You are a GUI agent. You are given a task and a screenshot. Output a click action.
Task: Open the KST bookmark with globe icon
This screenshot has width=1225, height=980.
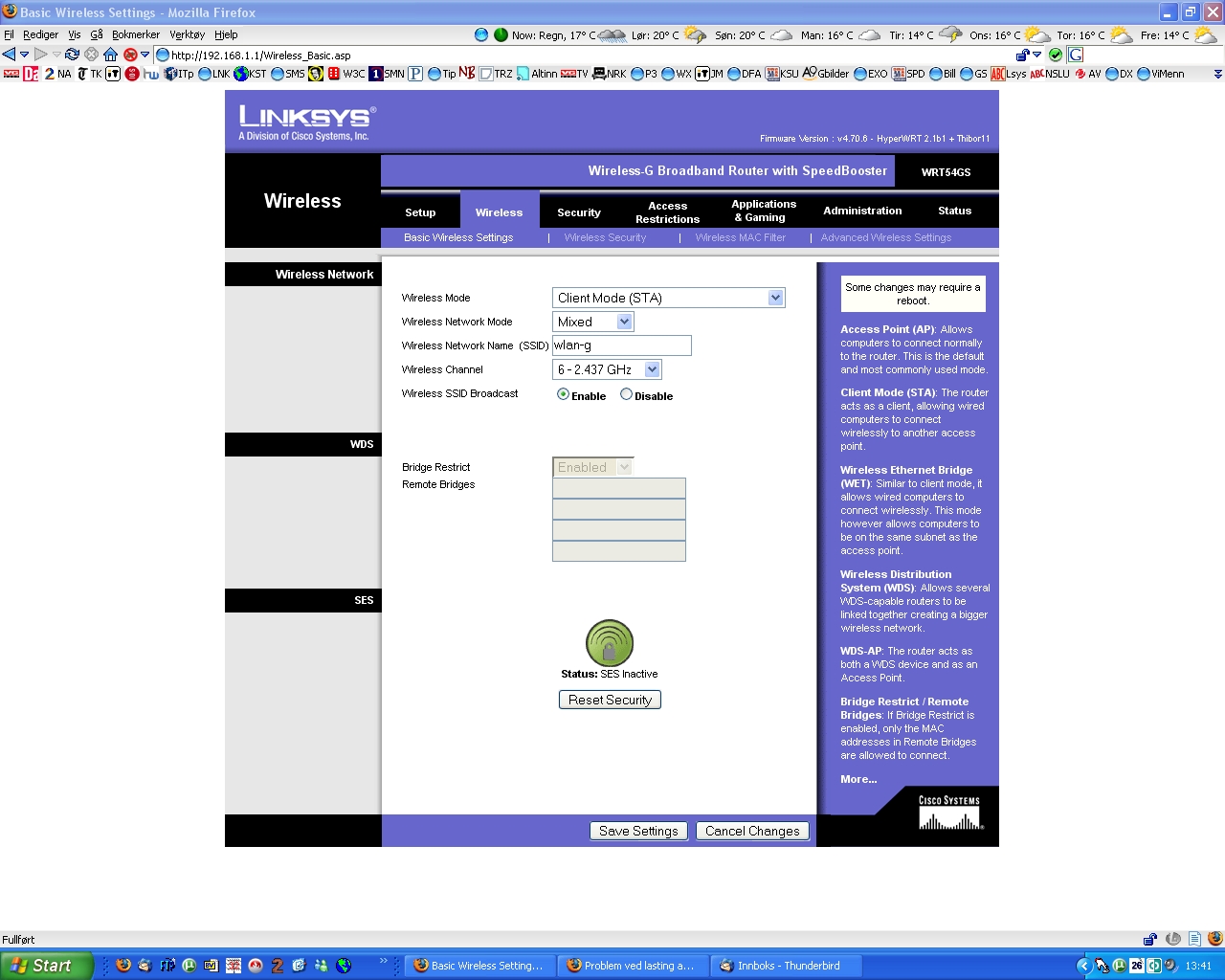pos(250,74)
